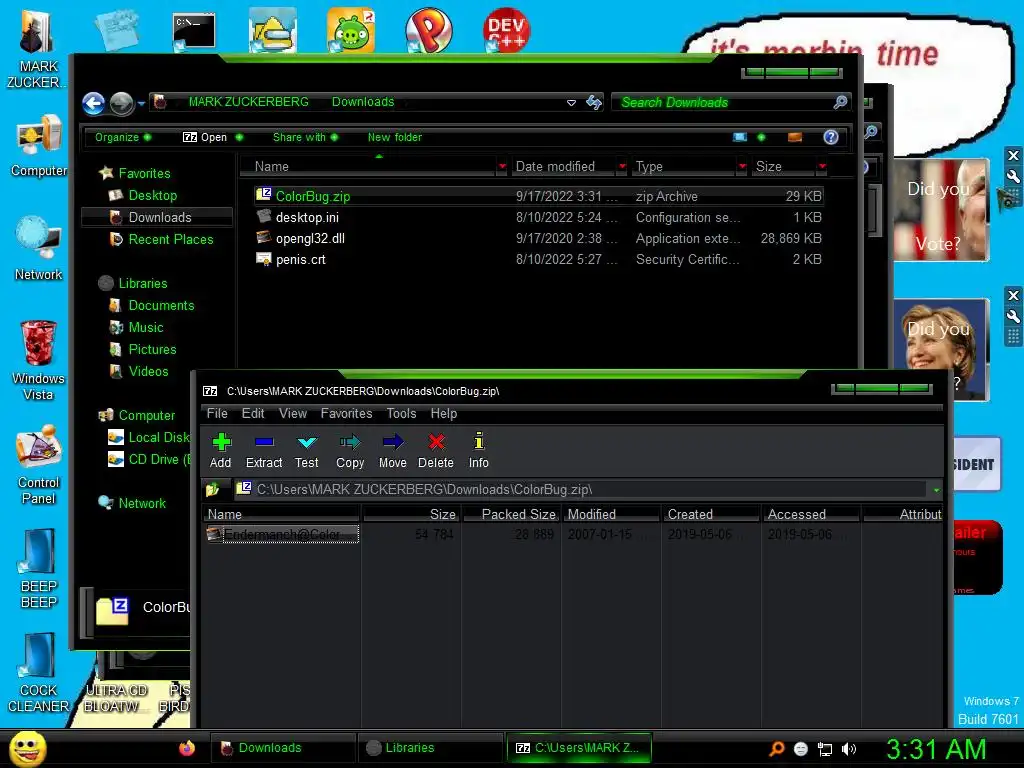
Task: Open Videos library in navigation pane
Action: [x=148, y=371]
